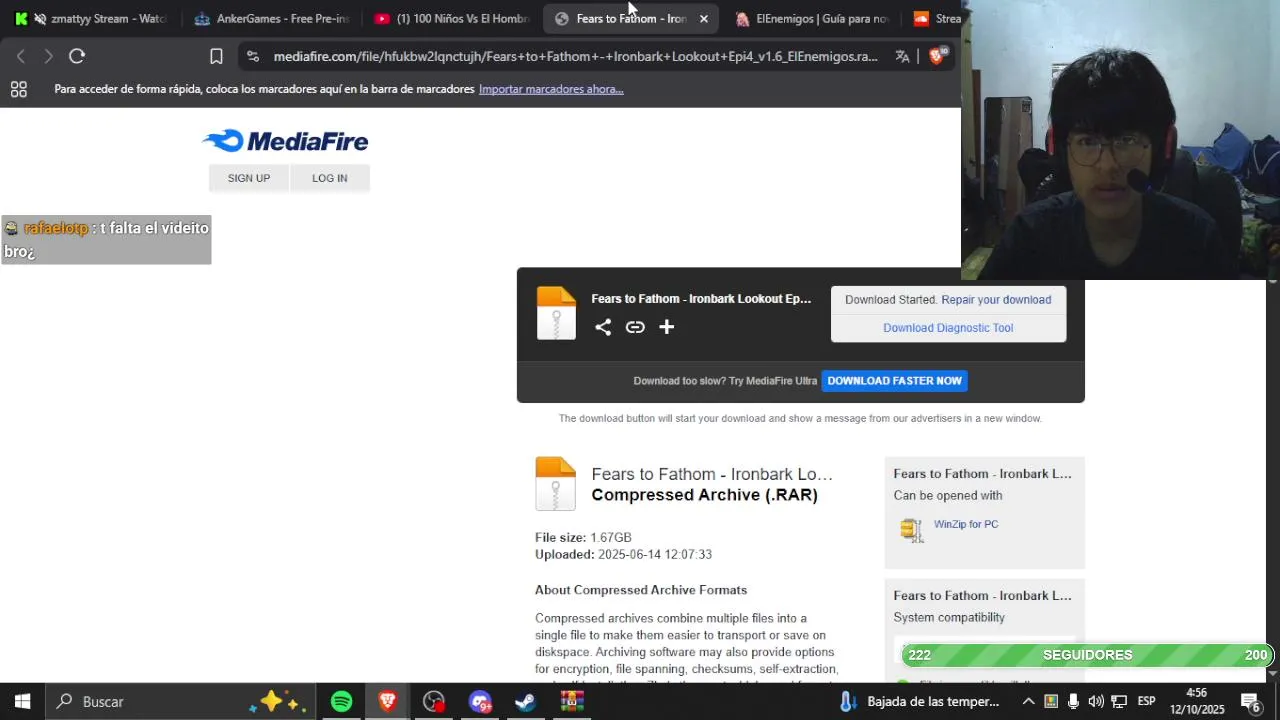The width and height of the screenshot is (1280, 720).
Task: Click the share icon under file title
Action: coord(603,327)
